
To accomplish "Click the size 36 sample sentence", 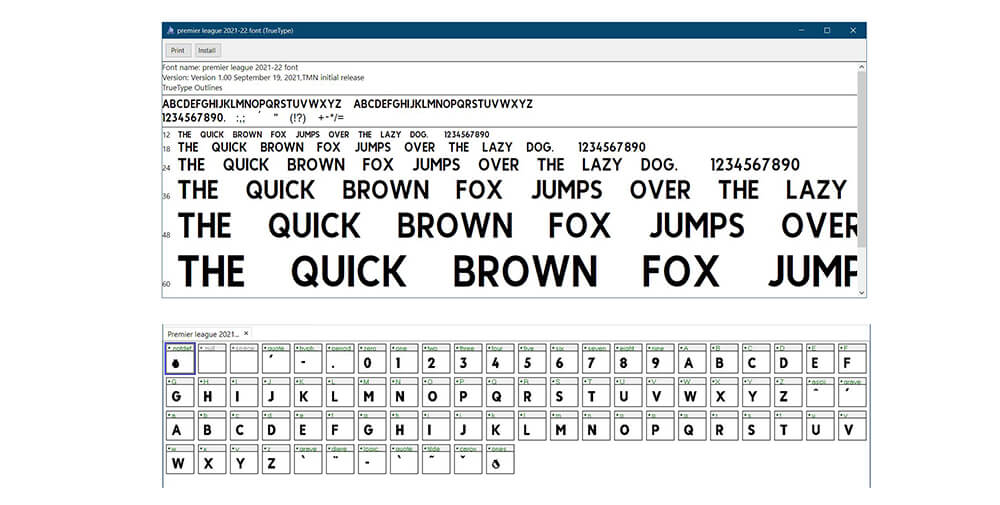I will [x=512, y=190].
